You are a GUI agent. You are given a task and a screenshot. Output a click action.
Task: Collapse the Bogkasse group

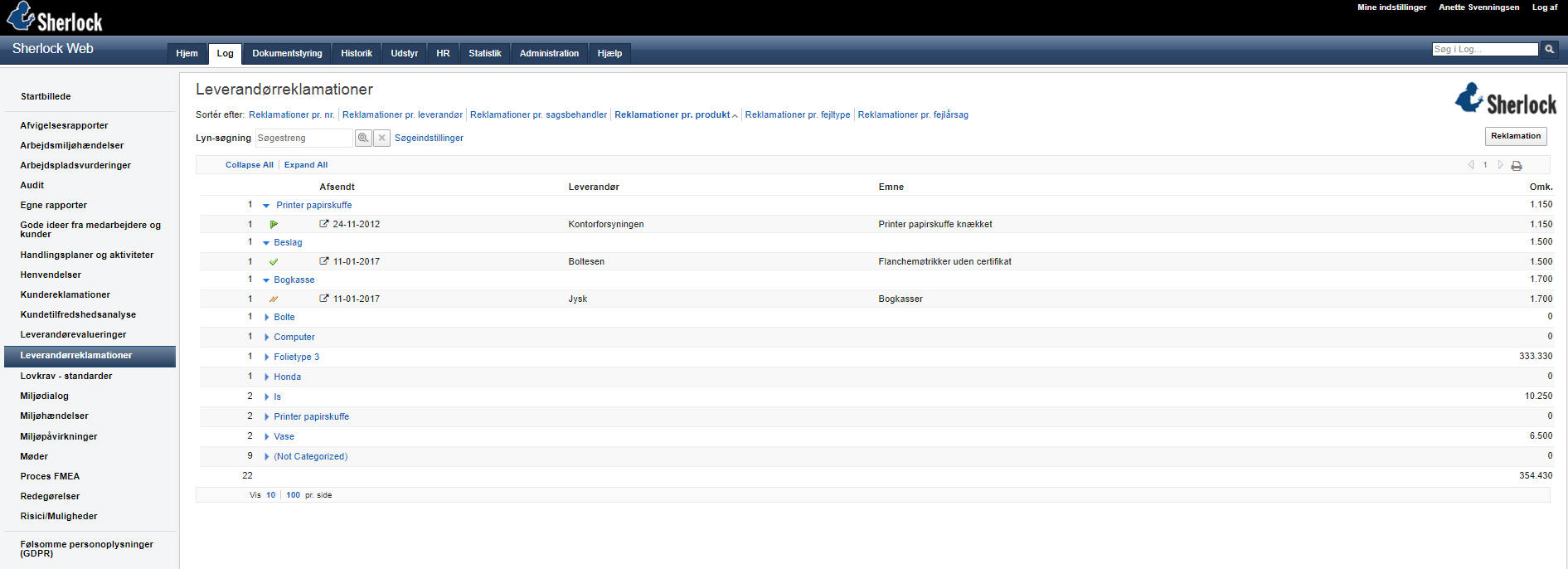point(266,280)
